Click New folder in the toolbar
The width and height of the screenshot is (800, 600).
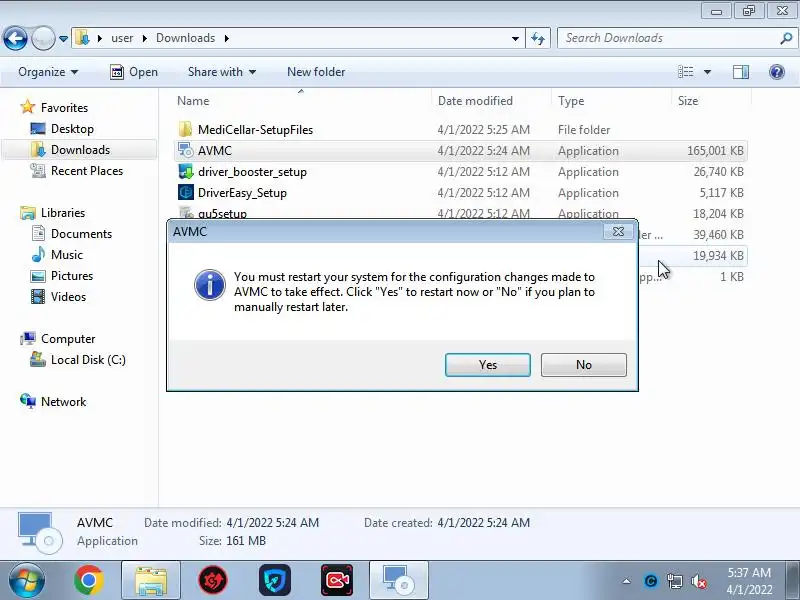click(x=316, y=72)
